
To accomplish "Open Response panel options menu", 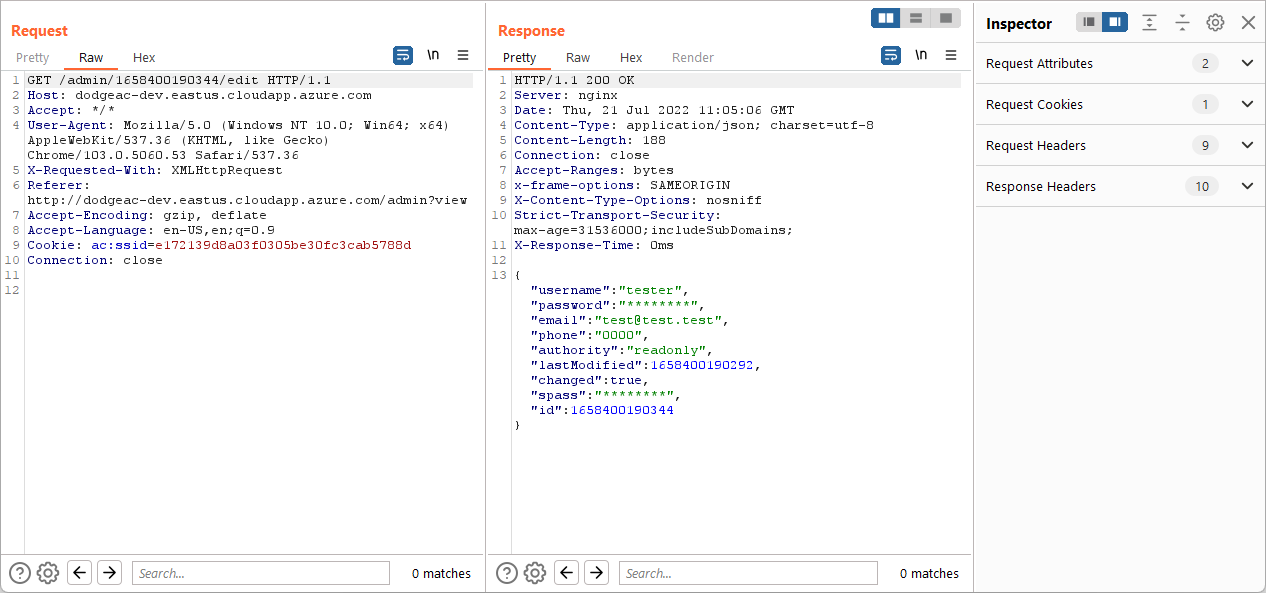I will point(951,55).
